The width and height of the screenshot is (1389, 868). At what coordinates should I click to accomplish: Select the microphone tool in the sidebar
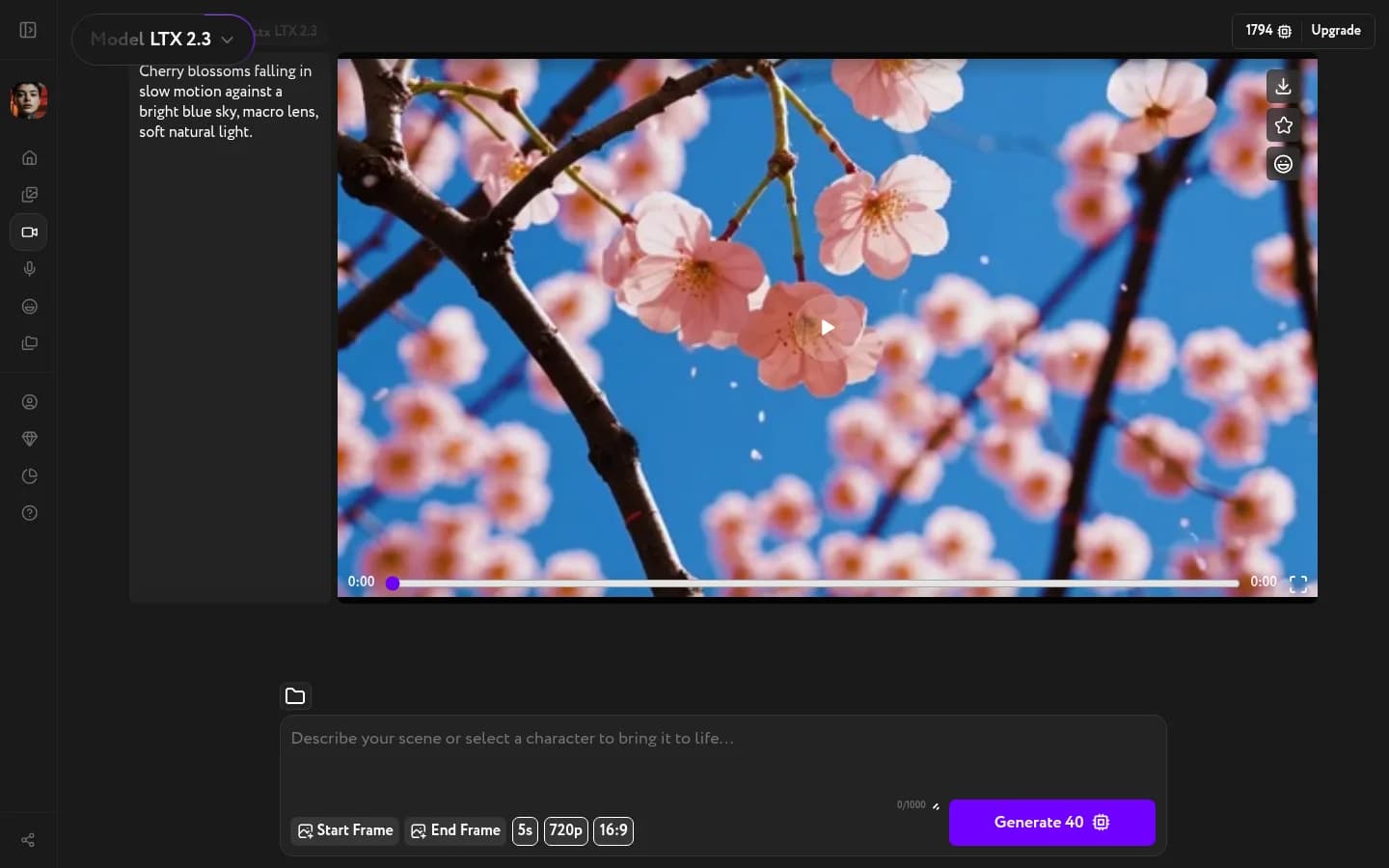pyautogui.click(x=29, y=269)
